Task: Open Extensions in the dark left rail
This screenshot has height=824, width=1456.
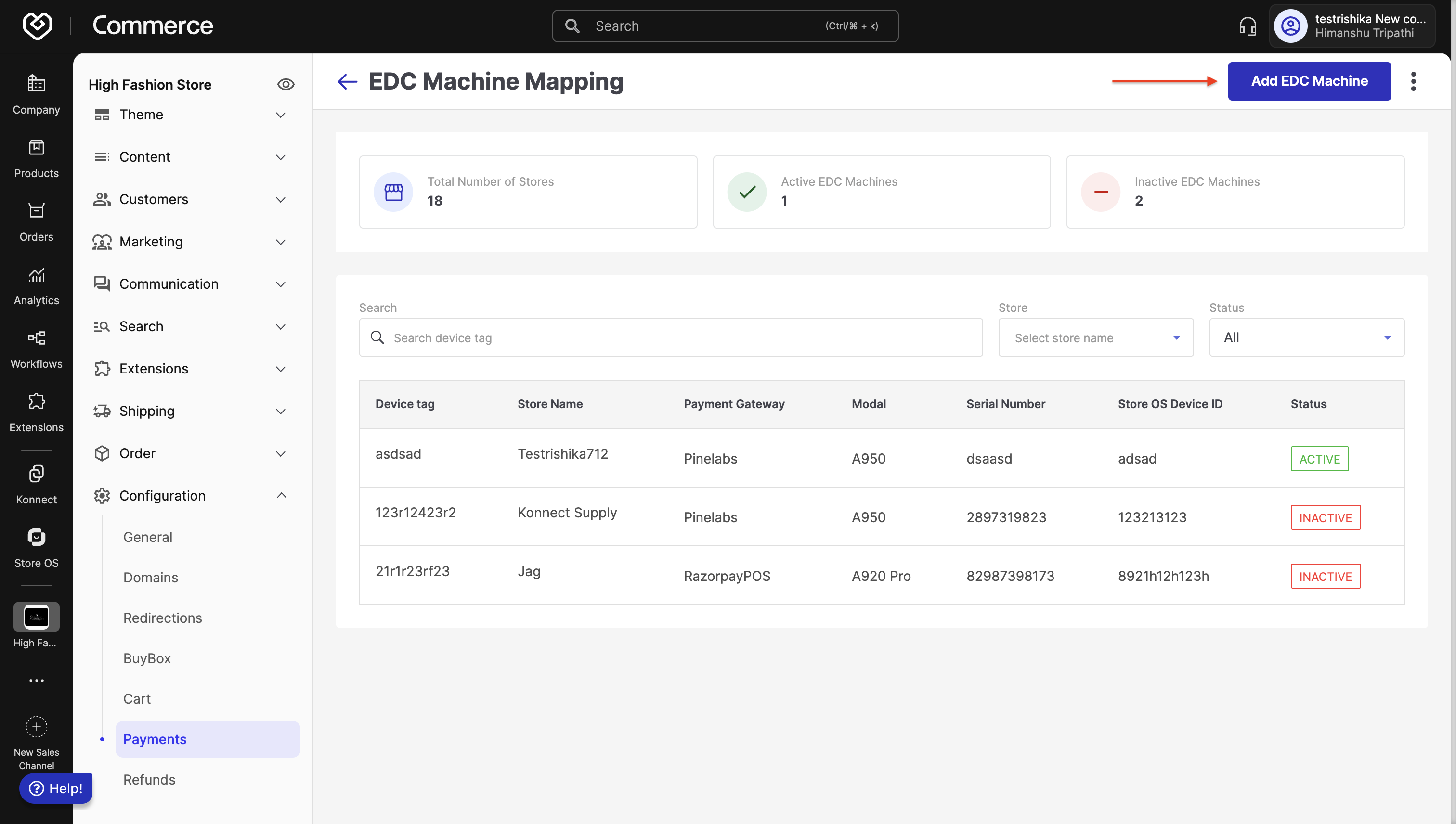Action: click(36, 412)
